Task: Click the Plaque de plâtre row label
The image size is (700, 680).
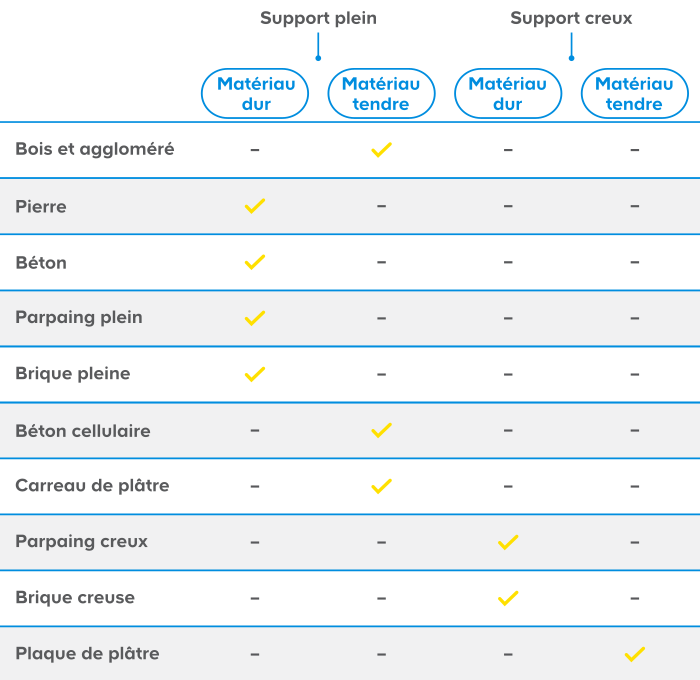Action: pos(88,654)
